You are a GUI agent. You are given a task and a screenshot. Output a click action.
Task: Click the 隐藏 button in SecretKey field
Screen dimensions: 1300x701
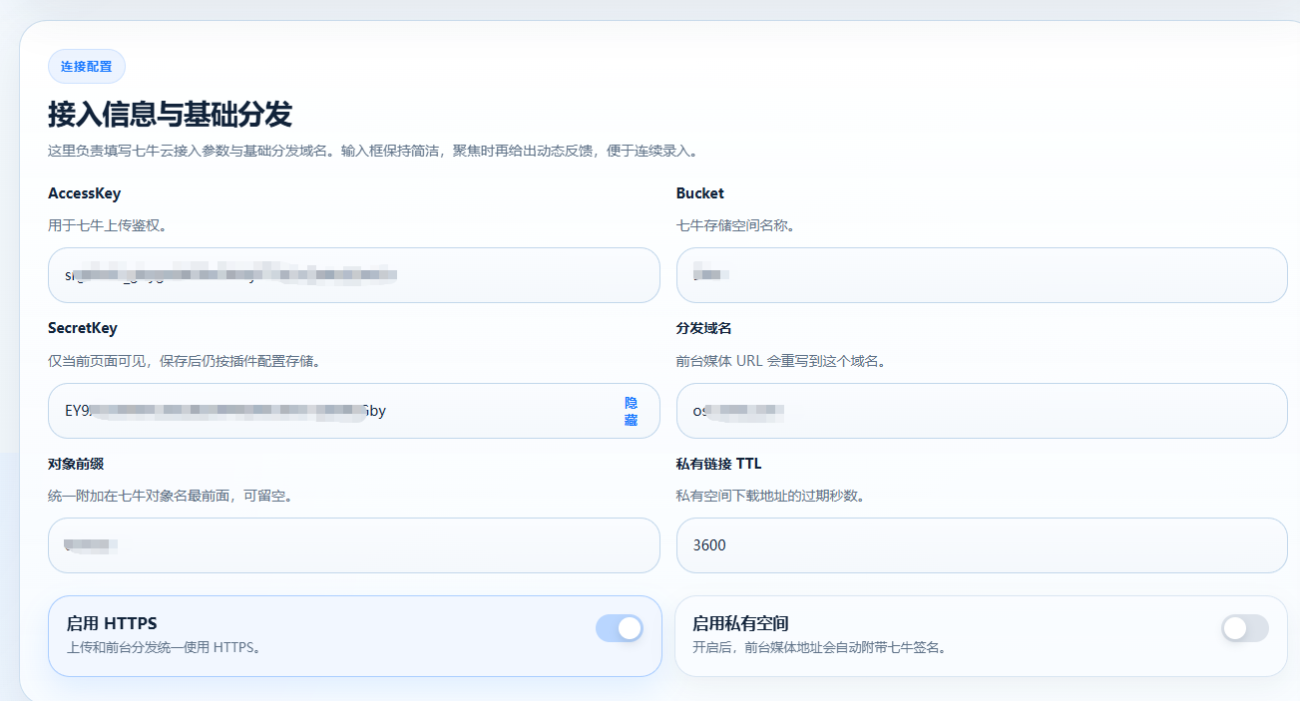click(x=631, y=411)
